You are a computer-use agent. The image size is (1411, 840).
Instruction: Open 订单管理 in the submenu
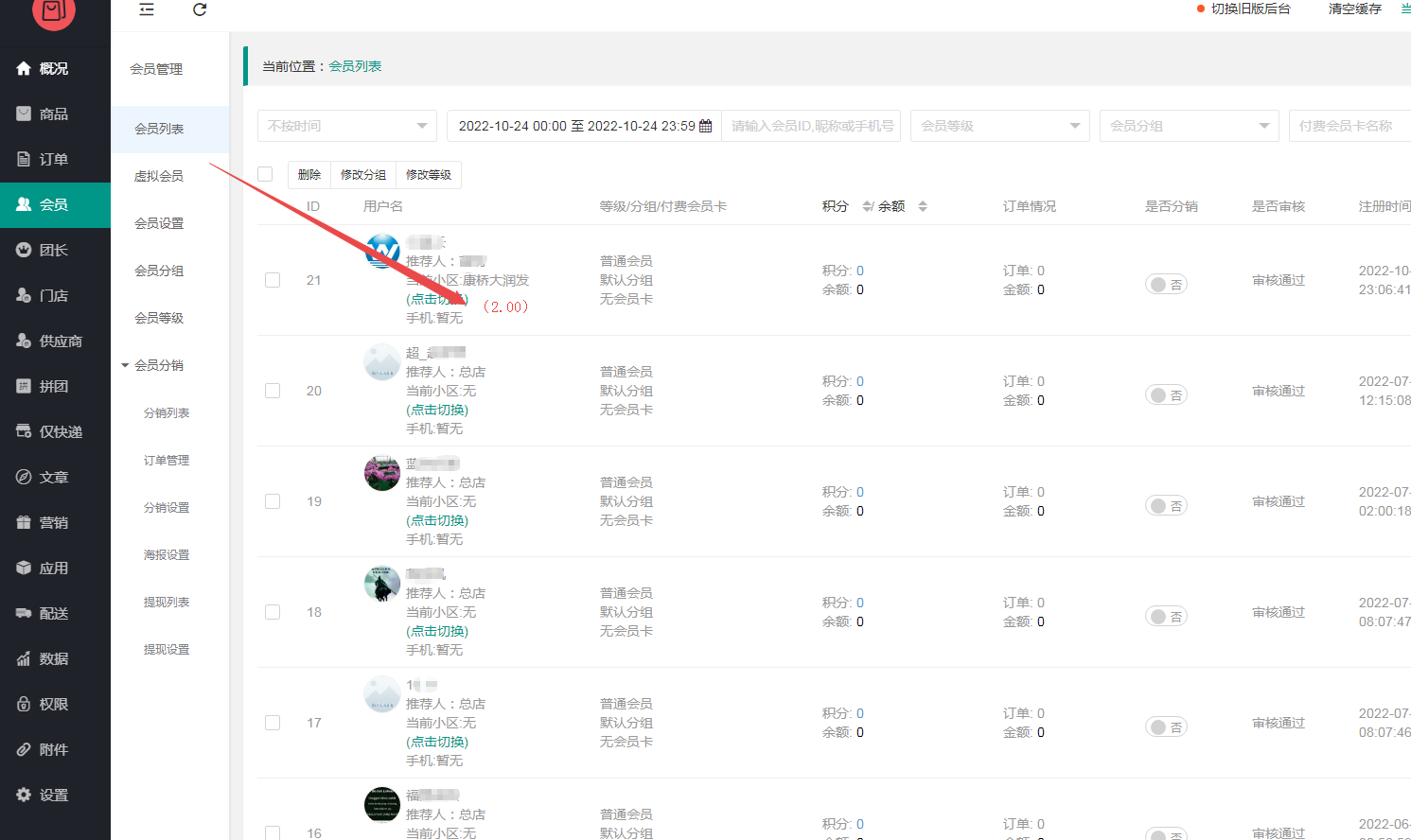[167, 460]
